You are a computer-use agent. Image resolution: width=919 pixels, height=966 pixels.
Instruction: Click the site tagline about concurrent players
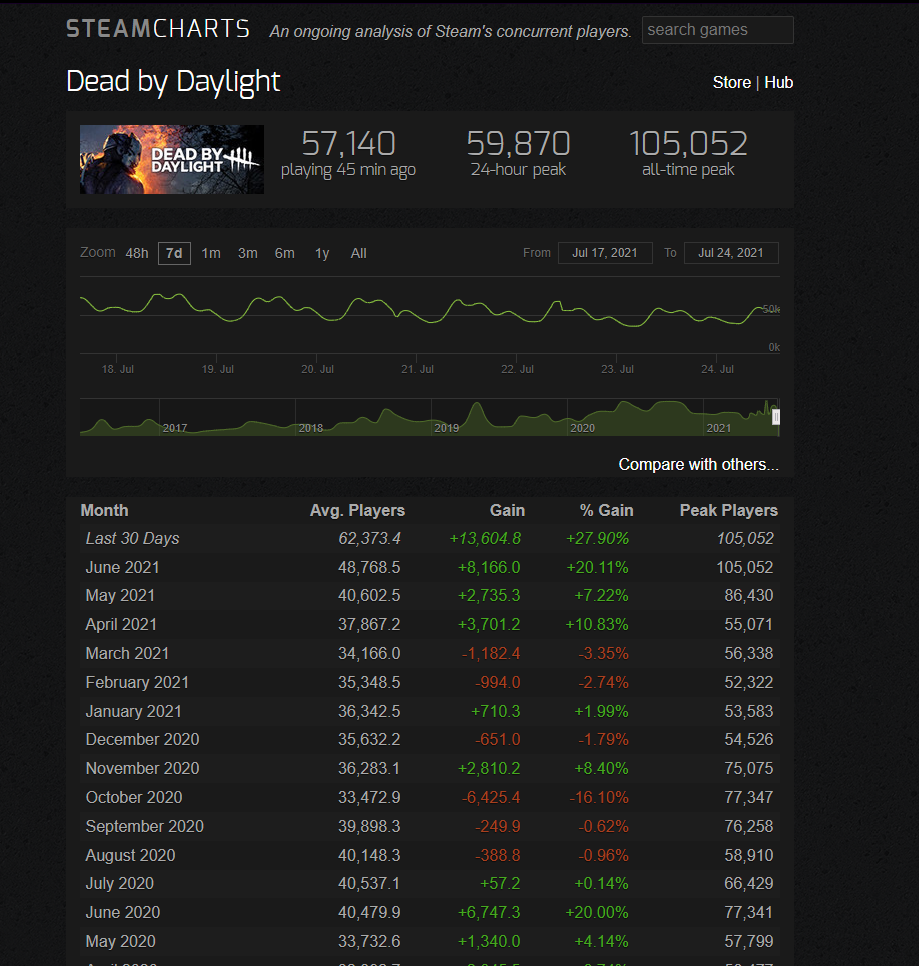click(x=450, y=31)
